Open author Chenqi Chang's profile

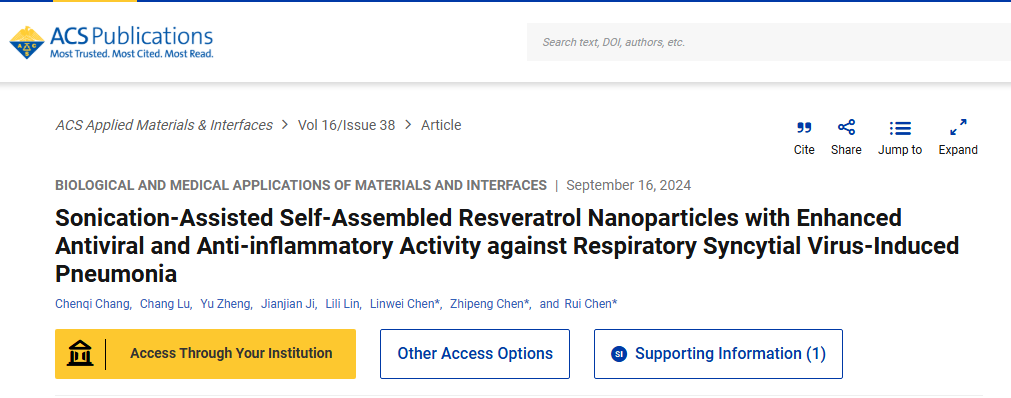92,304
